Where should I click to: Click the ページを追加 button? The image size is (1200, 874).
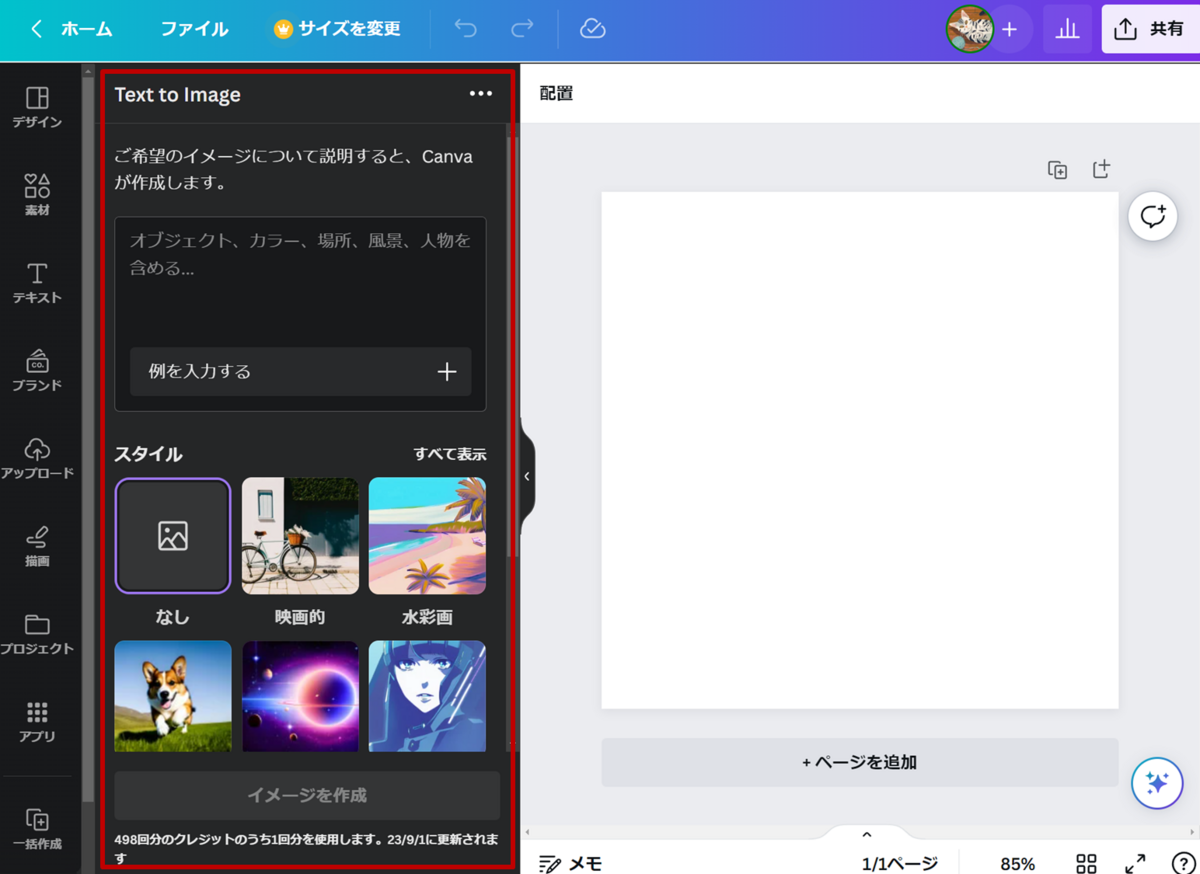859,762
